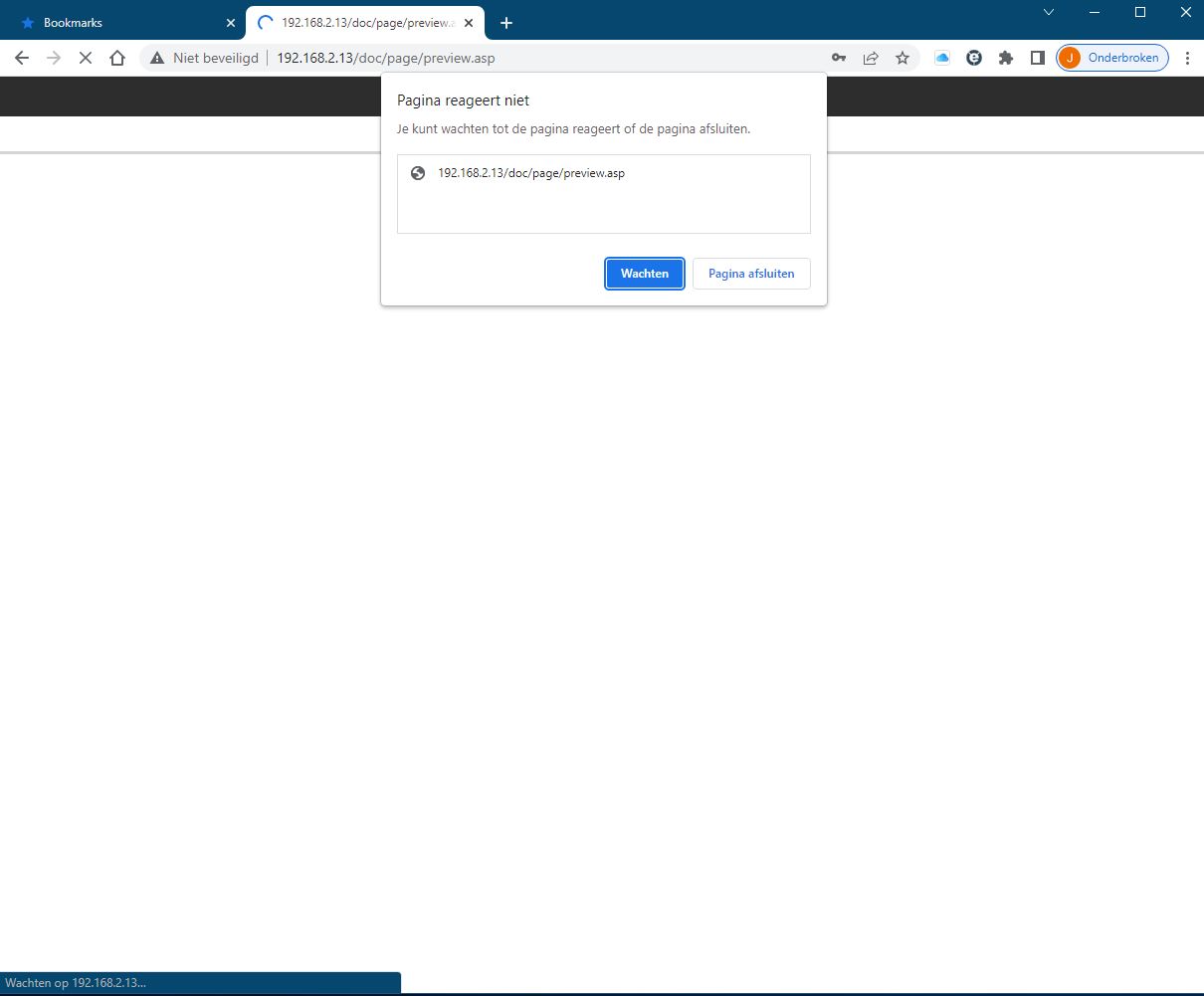
Task: Share this page icon
Action: coord(871,58)
